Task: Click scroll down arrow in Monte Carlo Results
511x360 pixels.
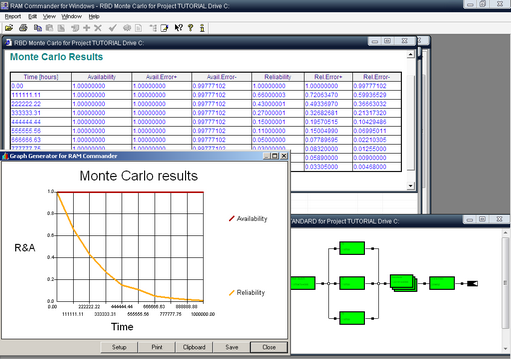Action: click(411, 186)
